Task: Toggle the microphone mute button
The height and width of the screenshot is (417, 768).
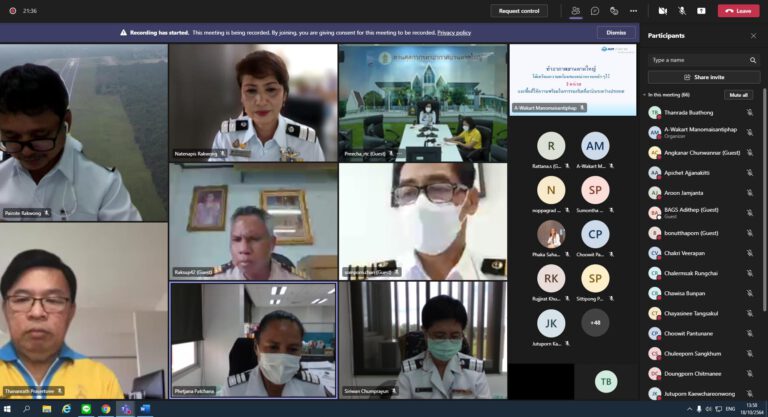Action: point(682,11)
